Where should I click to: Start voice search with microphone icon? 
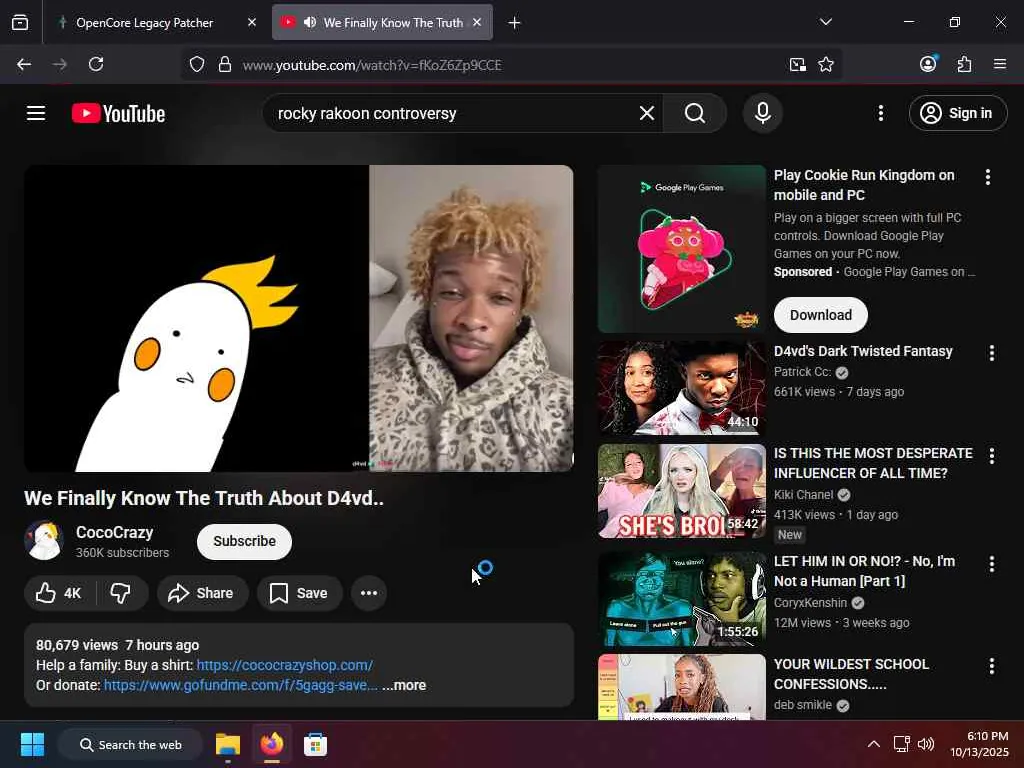tap(762, 113)
